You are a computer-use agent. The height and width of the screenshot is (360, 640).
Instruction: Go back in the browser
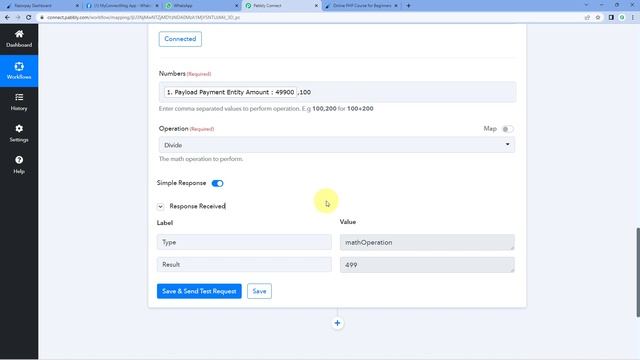[7, 18]
